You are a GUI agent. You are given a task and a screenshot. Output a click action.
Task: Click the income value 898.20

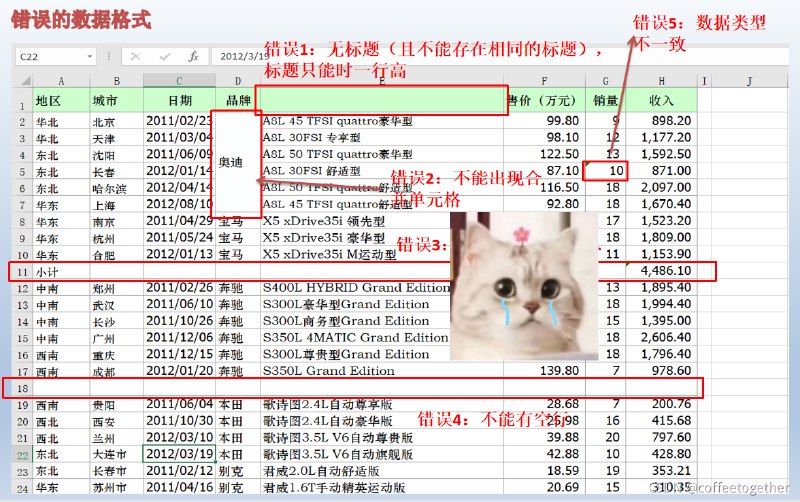[x=661, y=121]
